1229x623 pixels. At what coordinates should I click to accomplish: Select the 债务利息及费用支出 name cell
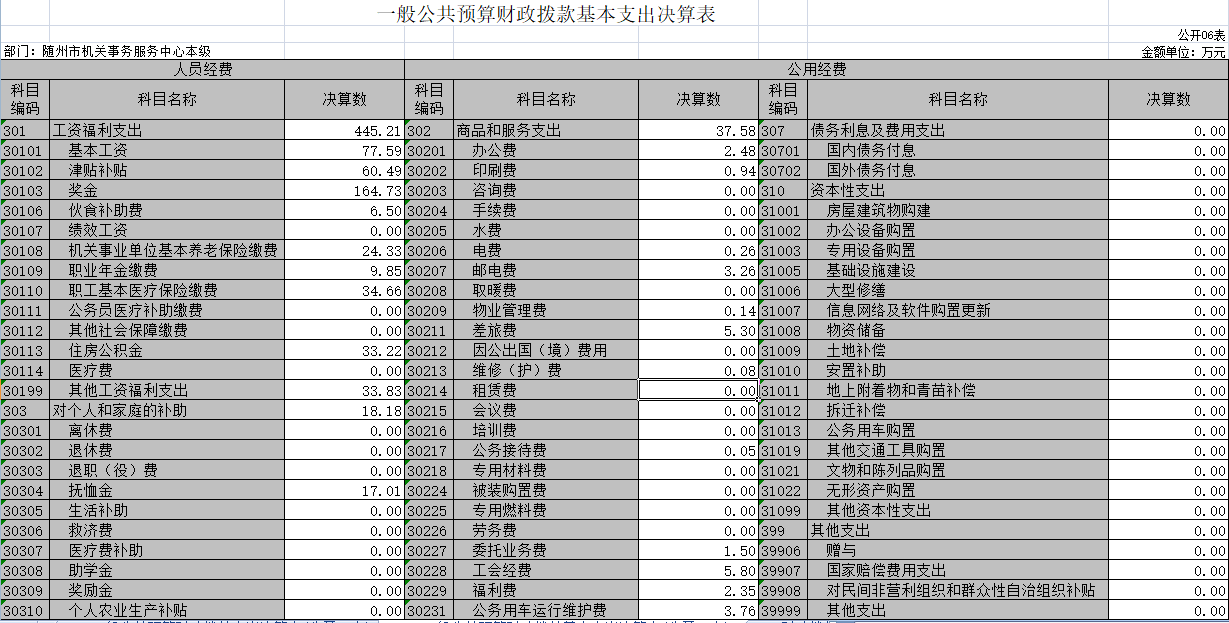(x=957, y=131)
